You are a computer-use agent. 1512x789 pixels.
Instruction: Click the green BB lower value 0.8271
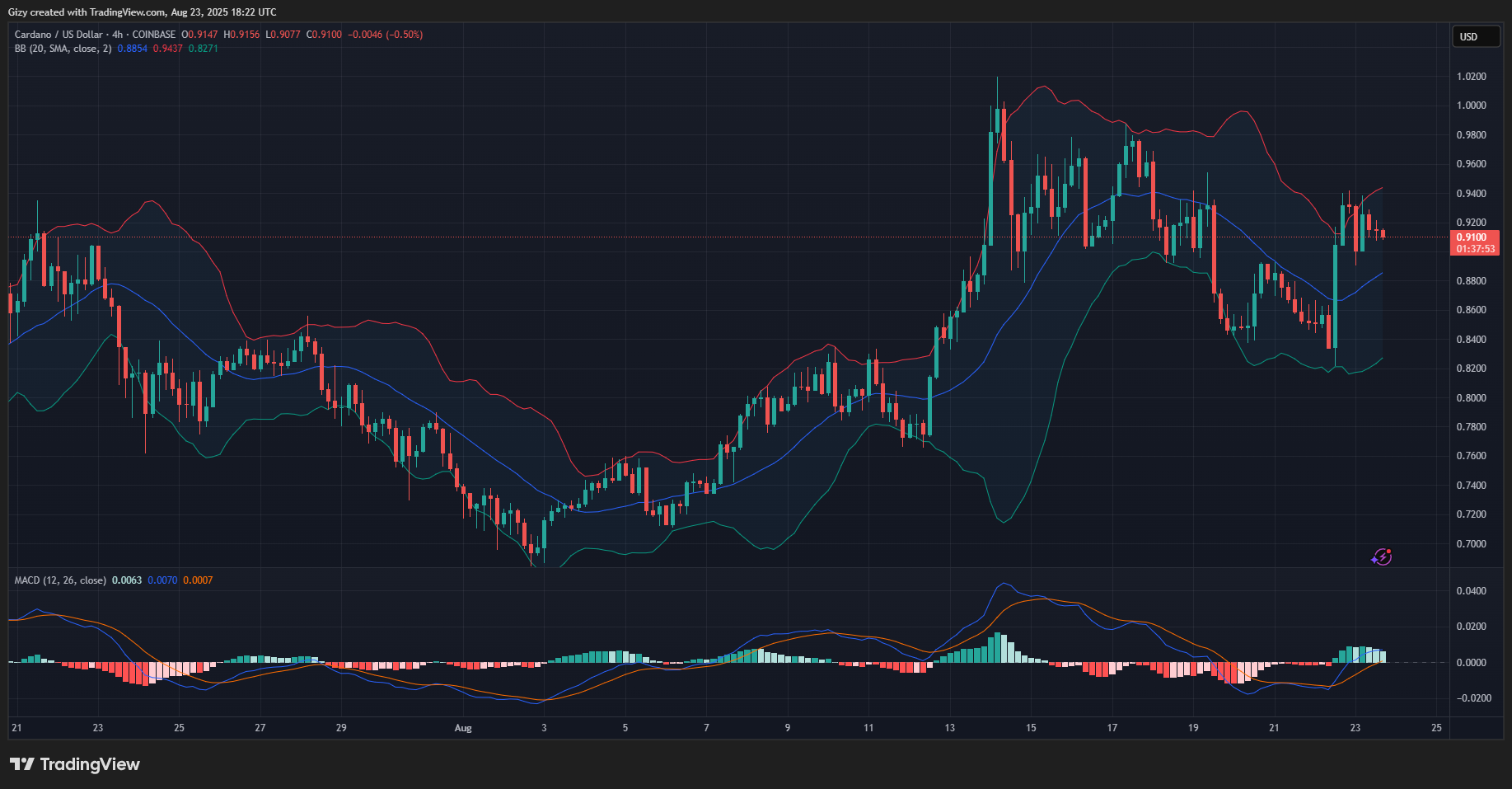[204, 49]
